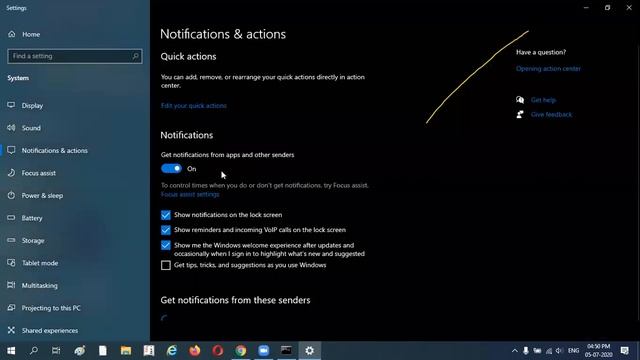
Task: Open taskbar Search
Action: point(34,351)
